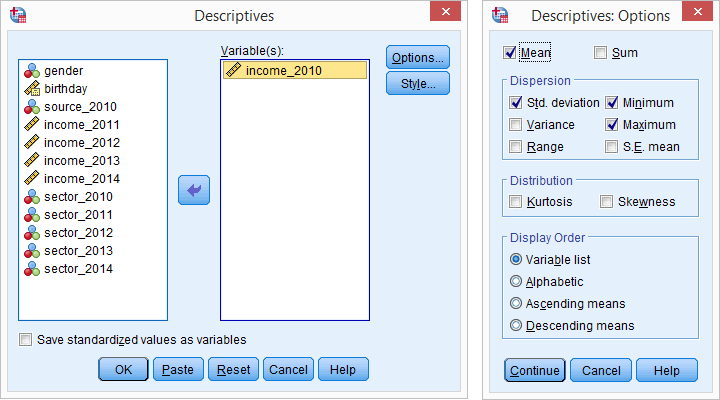Tick the Skewness checkbox
This screenshot has height=400, width=720.
[608, 202]
